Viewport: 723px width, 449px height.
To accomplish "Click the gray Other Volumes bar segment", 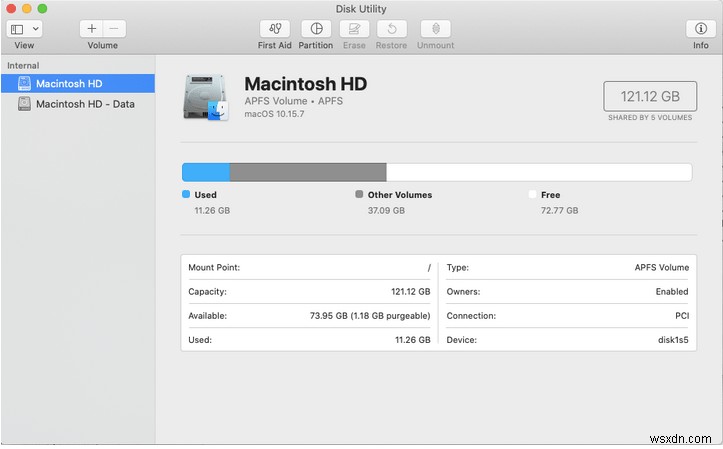I will click(x=308, y=172).
